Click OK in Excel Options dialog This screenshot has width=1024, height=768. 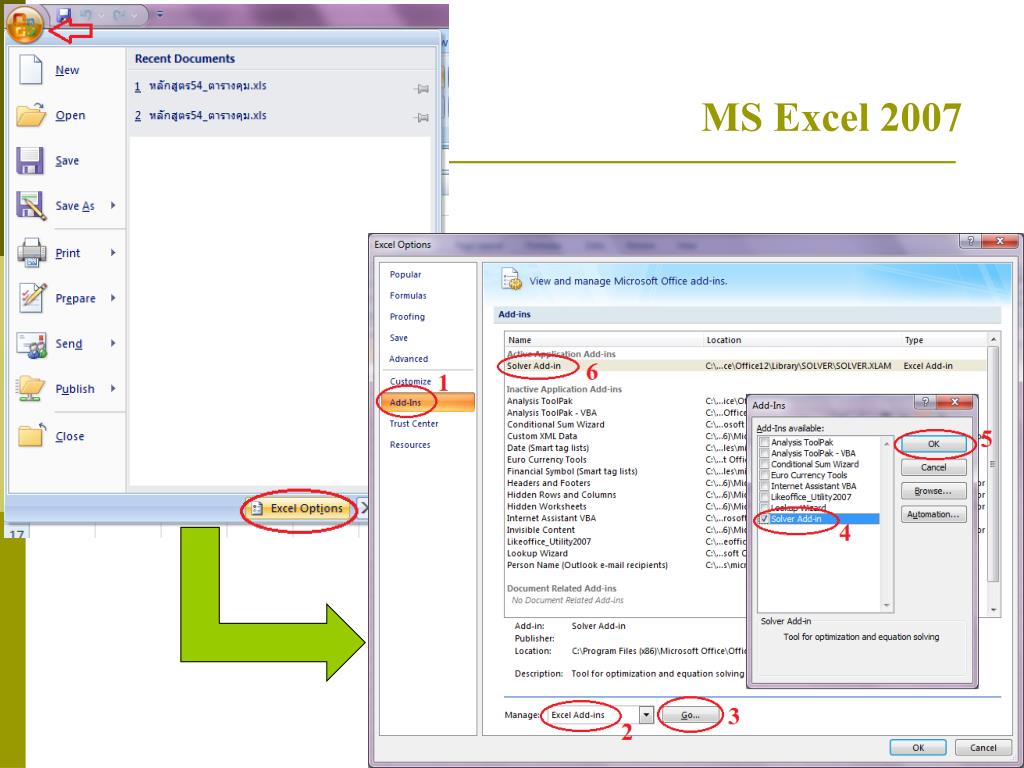918,748
